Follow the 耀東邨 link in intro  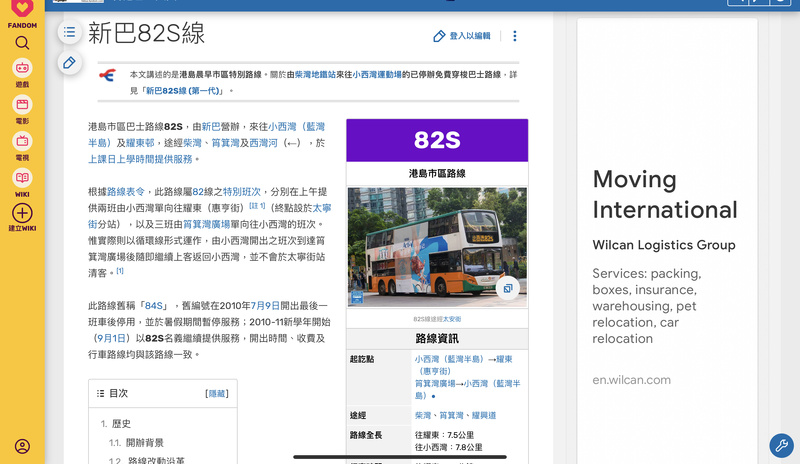click(140, 143)
